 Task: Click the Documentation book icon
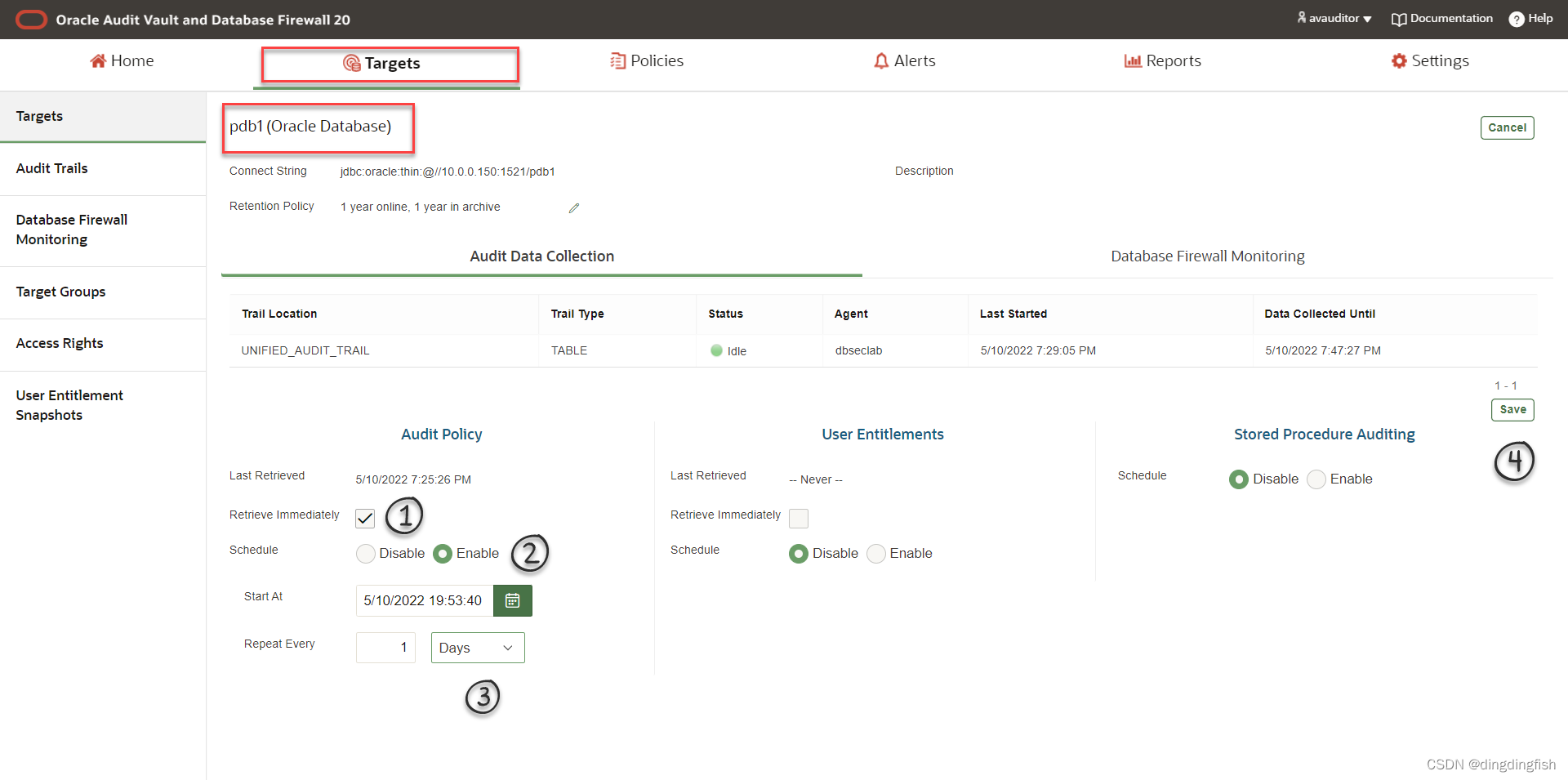[1399, 19]
